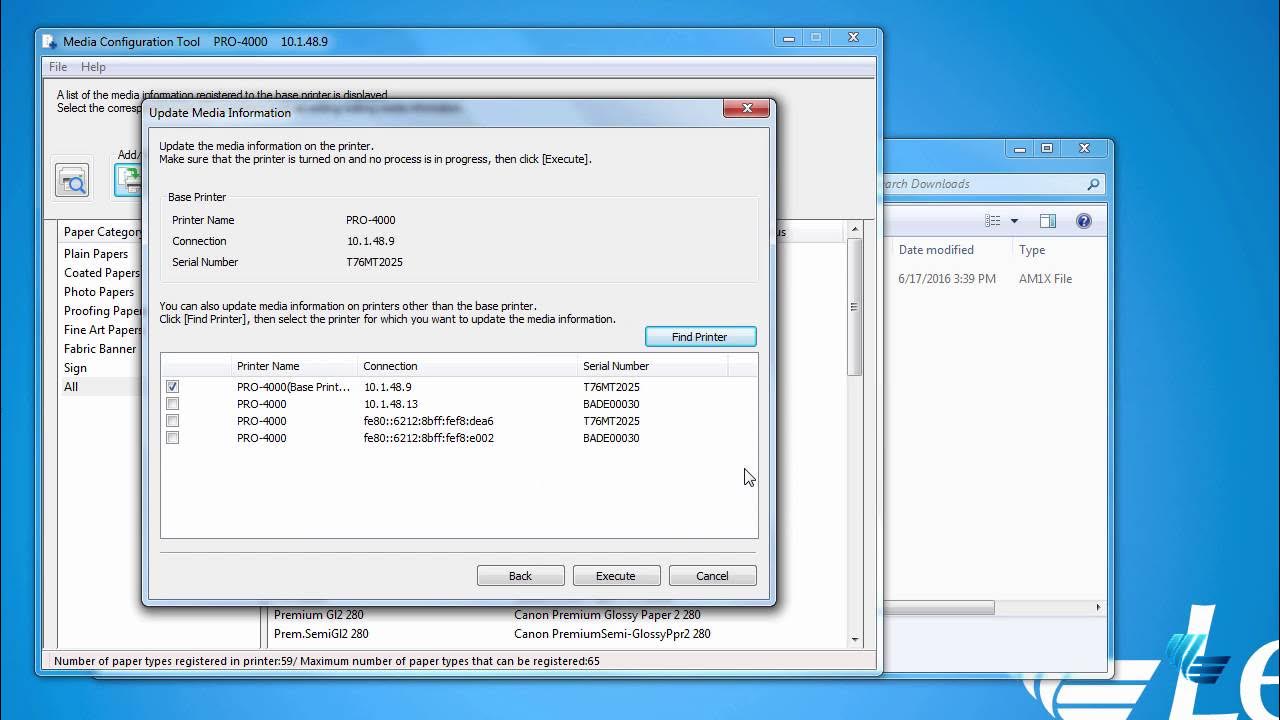Click the fe80::6212:8bff:fef8:e002 connection cell
The image size is (1280, 720).
[x=428, y=438]
